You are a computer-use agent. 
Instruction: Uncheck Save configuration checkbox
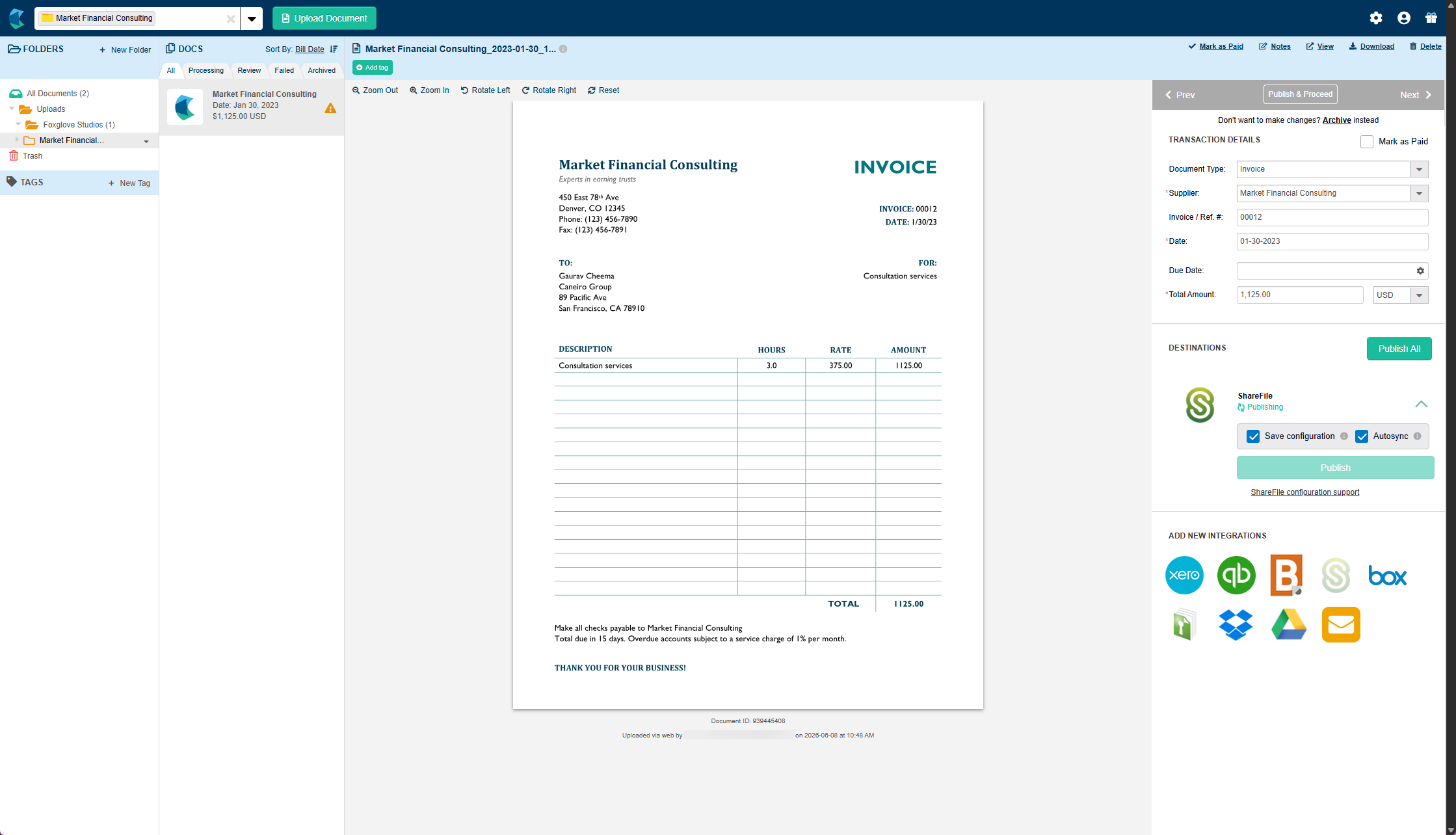(x=1252, y=436)
